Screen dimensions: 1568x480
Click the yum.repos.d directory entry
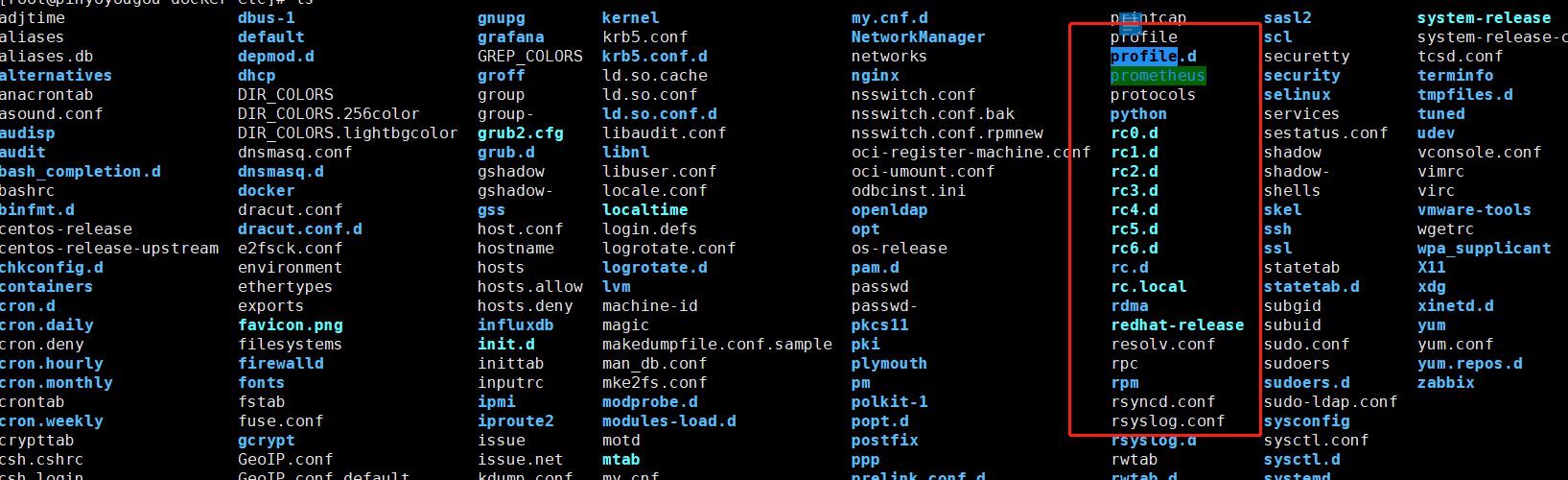(x=1469, y=364)
